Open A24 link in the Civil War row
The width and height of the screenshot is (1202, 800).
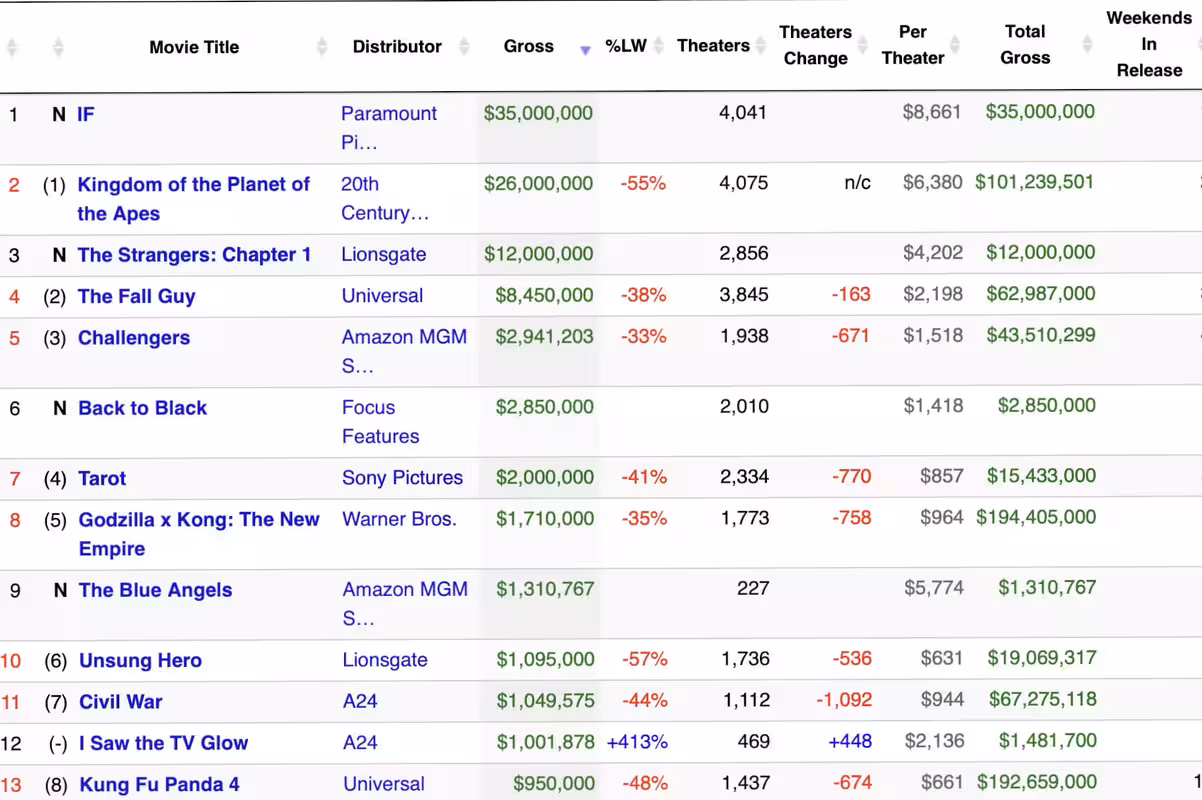[360, 701]
